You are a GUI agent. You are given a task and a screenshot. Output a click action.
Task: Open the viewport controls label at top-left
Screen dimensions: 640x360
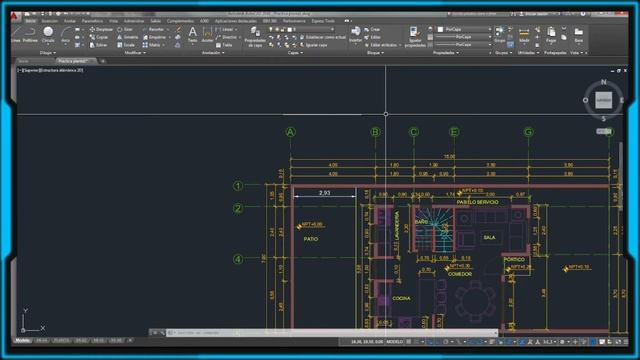(x=51, y=70)
